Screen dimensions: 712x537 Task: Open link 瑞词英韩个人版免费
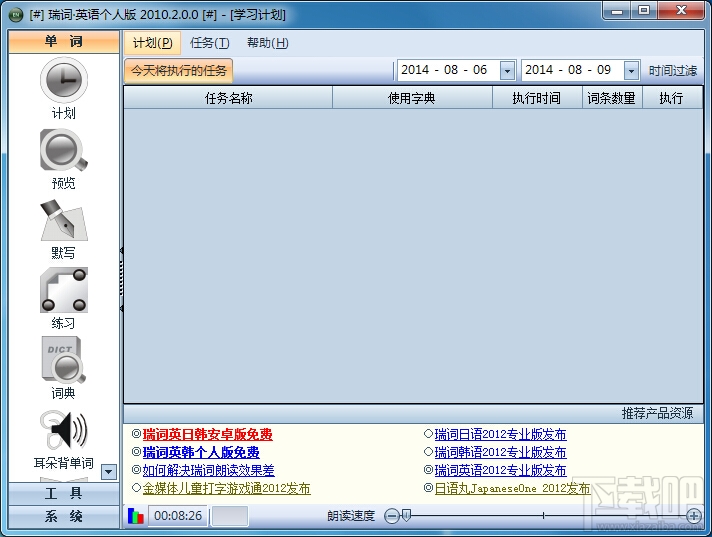(x=201, y=453)
